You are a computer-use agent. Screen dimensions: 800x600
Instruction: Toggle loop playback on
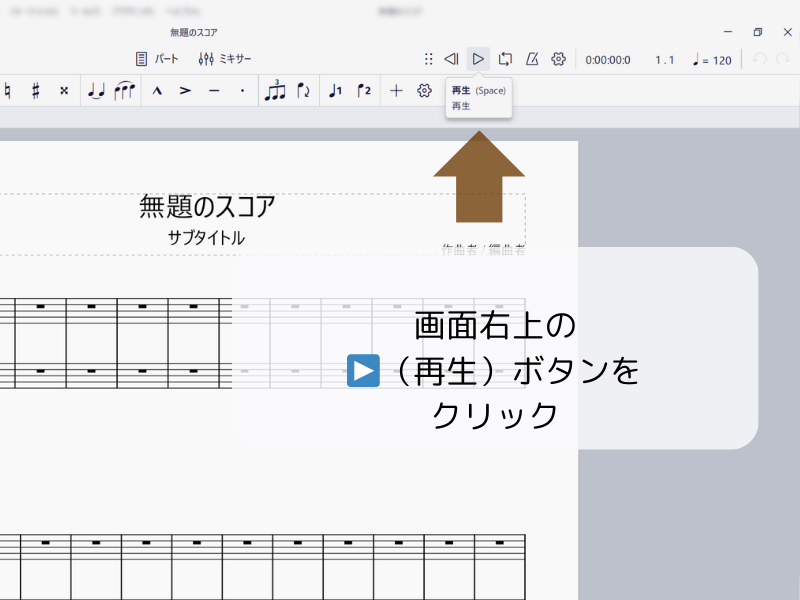coord(506,58)
